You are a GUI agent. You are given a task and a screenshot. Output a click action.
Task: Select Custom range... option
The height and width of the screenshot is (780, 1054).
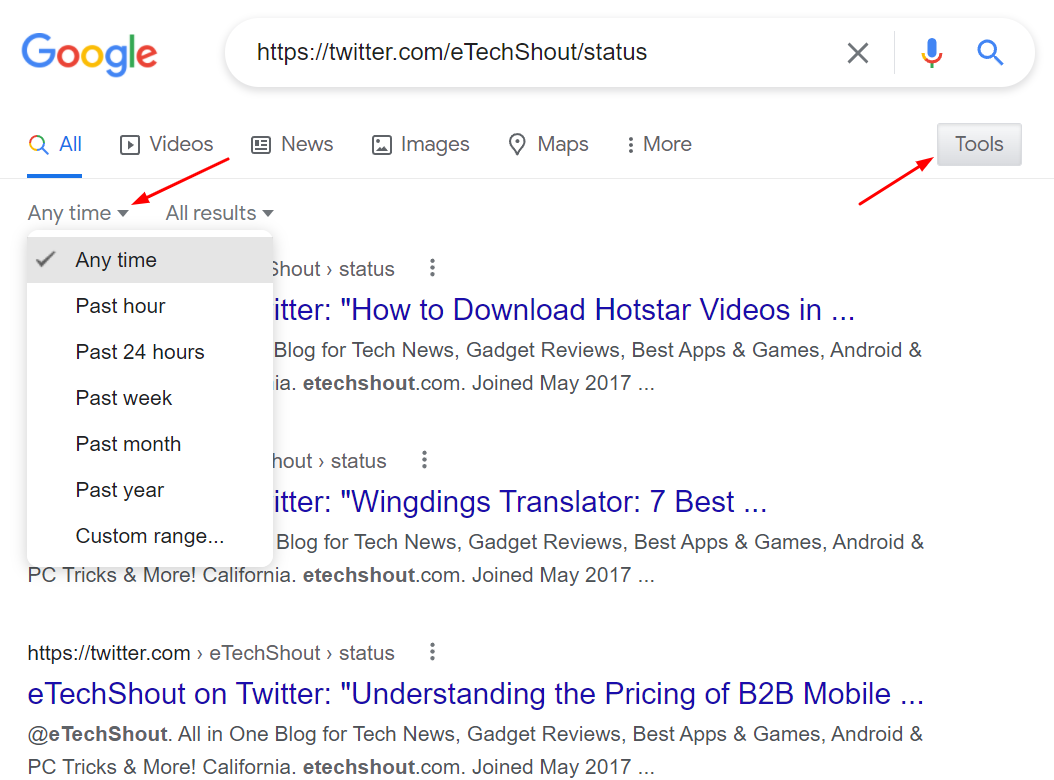149,536
